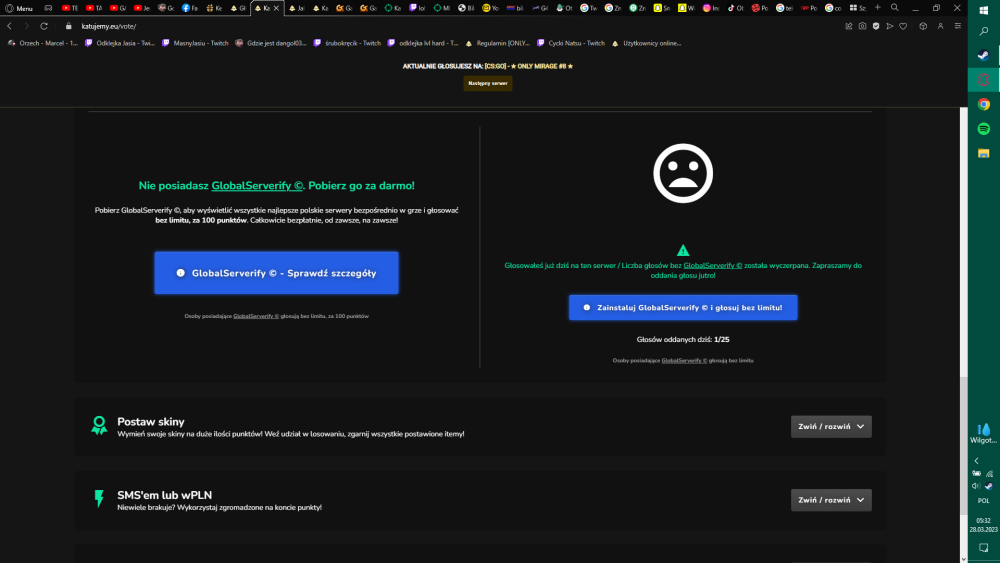Open the ad blocker shield icon
Viewport: 1000px width, 563px height.
pyautogui.click(x=876, y=26)
